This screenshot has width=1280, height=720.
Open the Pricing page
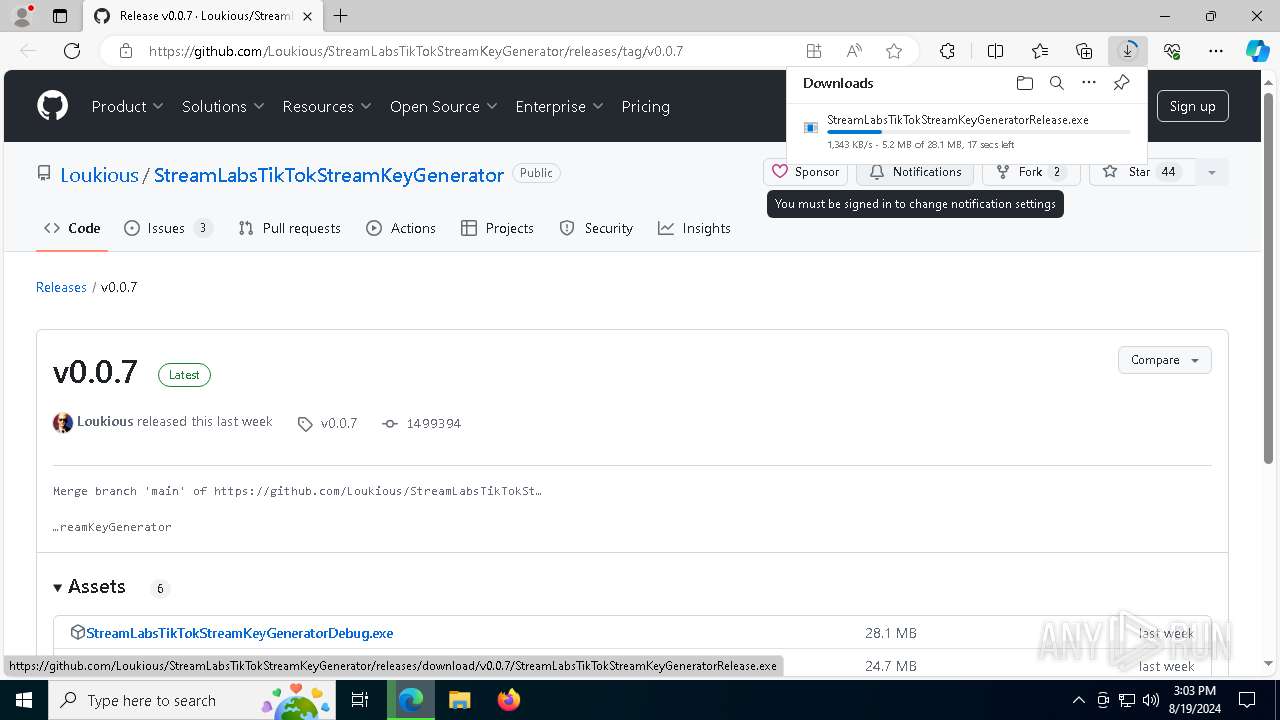click(x=645, y=106)
